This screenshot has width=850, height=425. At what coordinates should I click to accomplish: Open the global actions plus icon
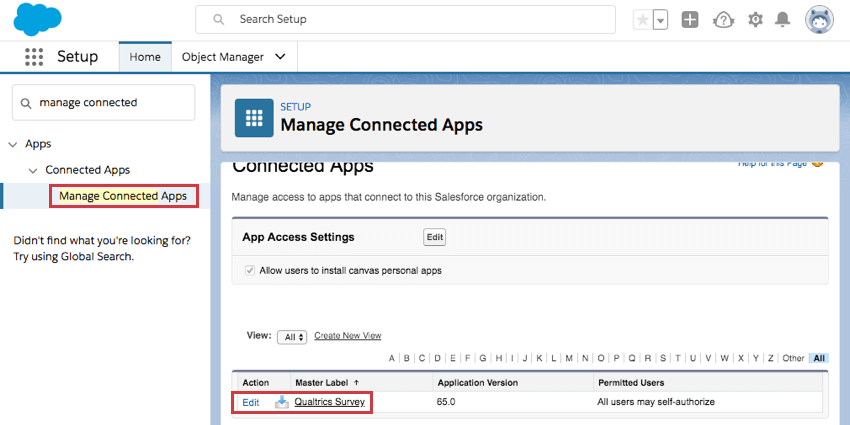point(690,20)
